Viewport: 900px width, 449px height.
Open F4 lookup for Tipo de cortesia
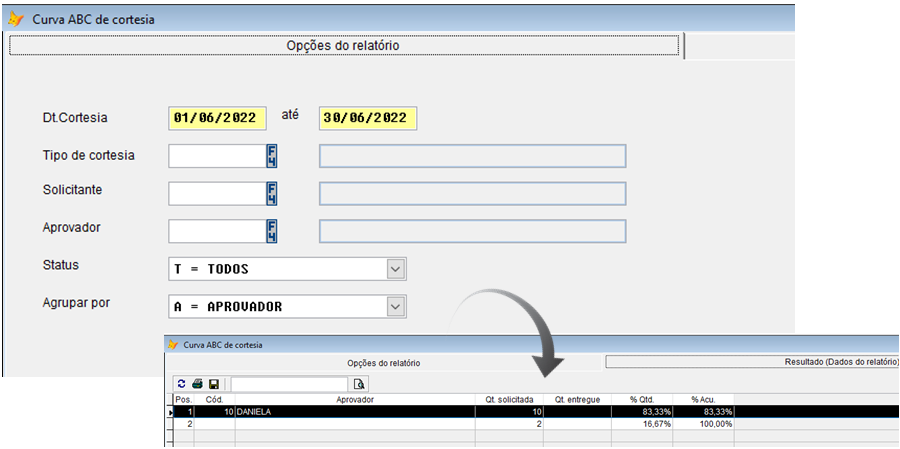click(x=271, y=156)
